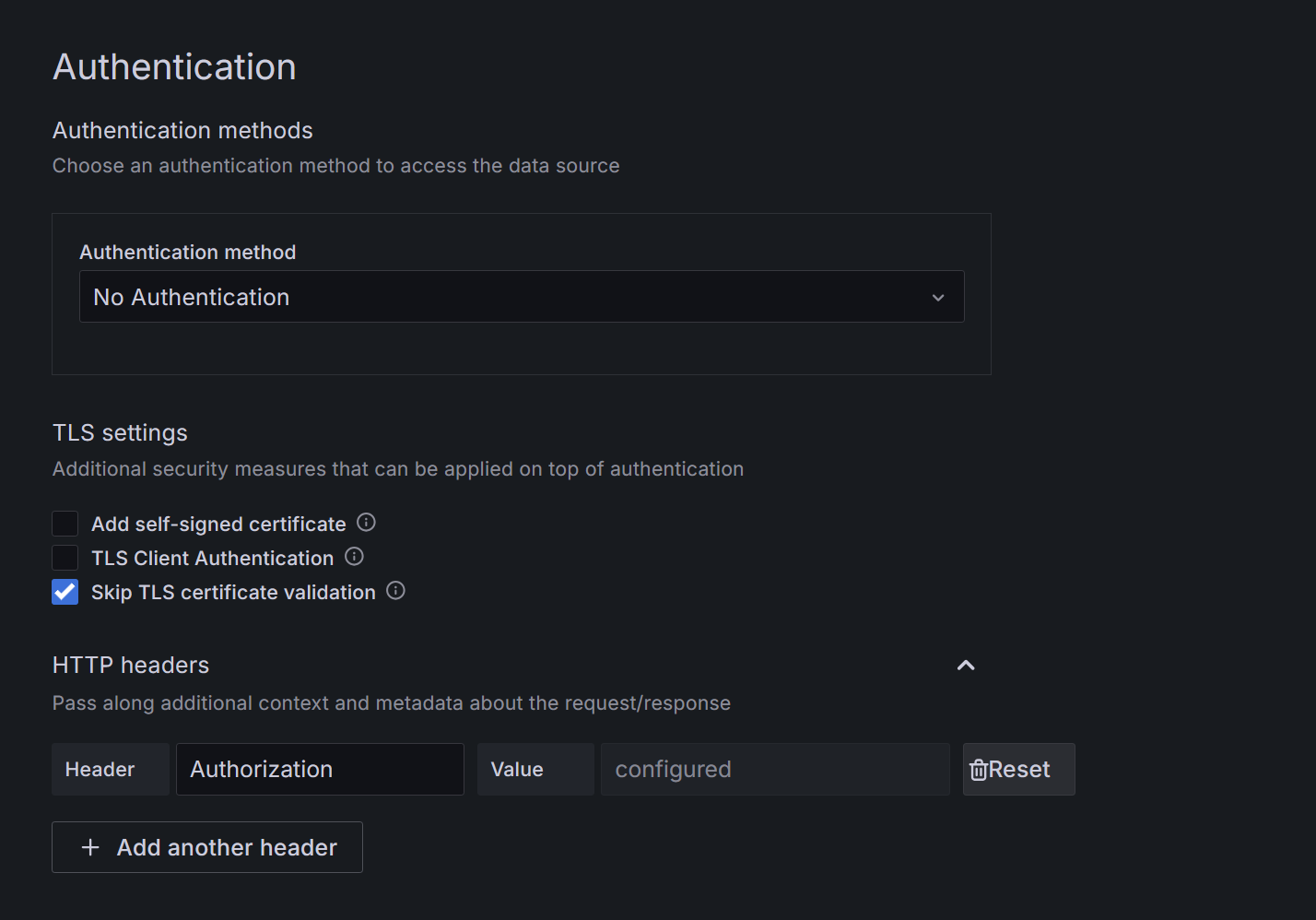
Task: Click the HTTP headers section title
Action: click(x=131, y=666)
